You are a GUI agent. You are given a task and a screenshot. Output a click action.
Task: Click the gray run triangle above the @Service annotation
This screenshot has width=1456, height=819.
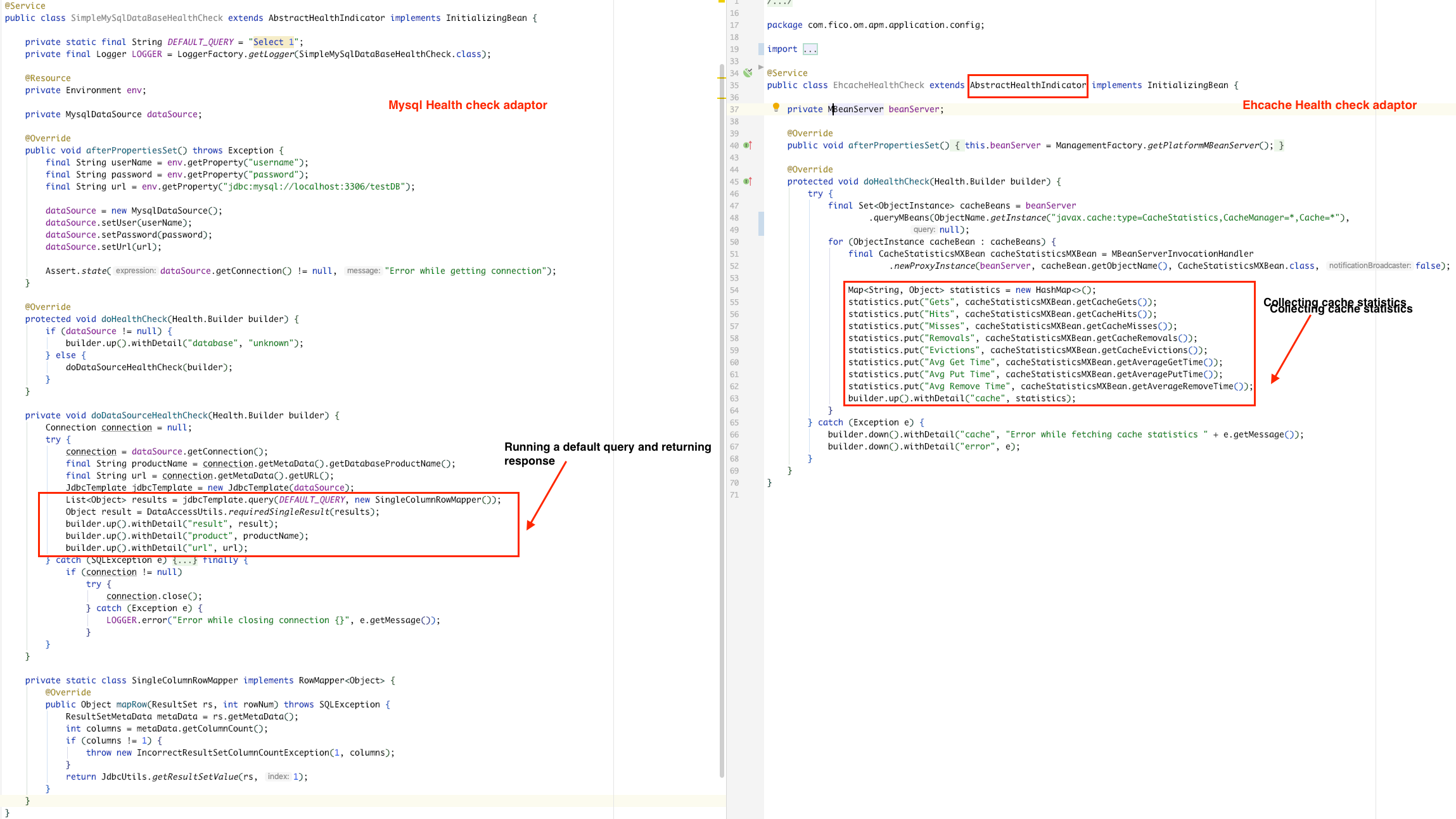coord(760,66)
